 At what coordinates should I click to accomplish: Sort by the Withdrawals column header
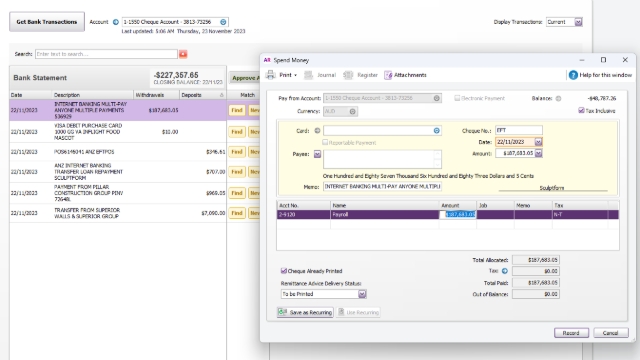(156, 95)
